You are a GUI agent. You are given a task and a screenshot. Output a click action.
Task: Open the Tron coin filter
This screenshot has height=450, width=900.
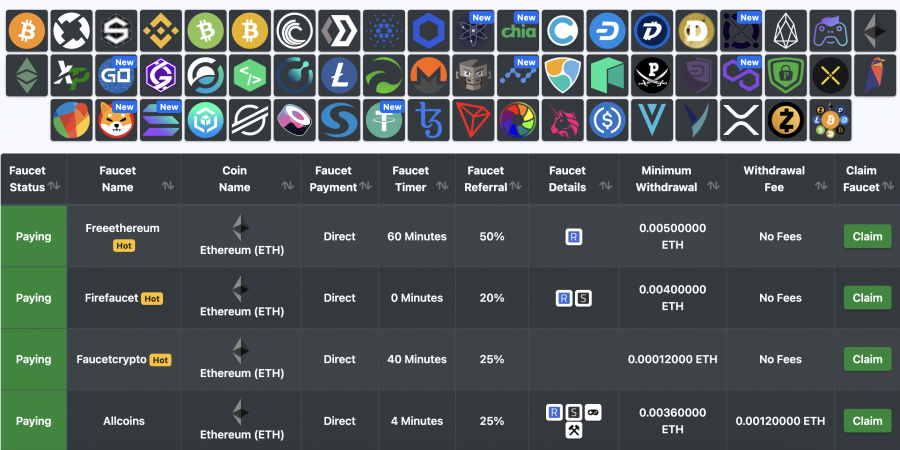(x=473, y=120)
